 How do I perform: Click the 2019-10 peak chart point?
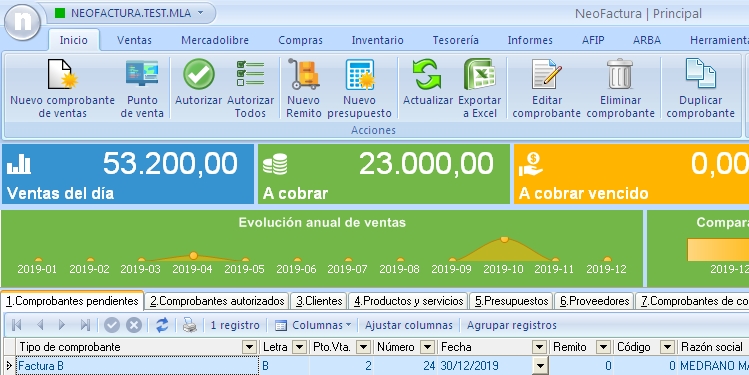[504, 239]
